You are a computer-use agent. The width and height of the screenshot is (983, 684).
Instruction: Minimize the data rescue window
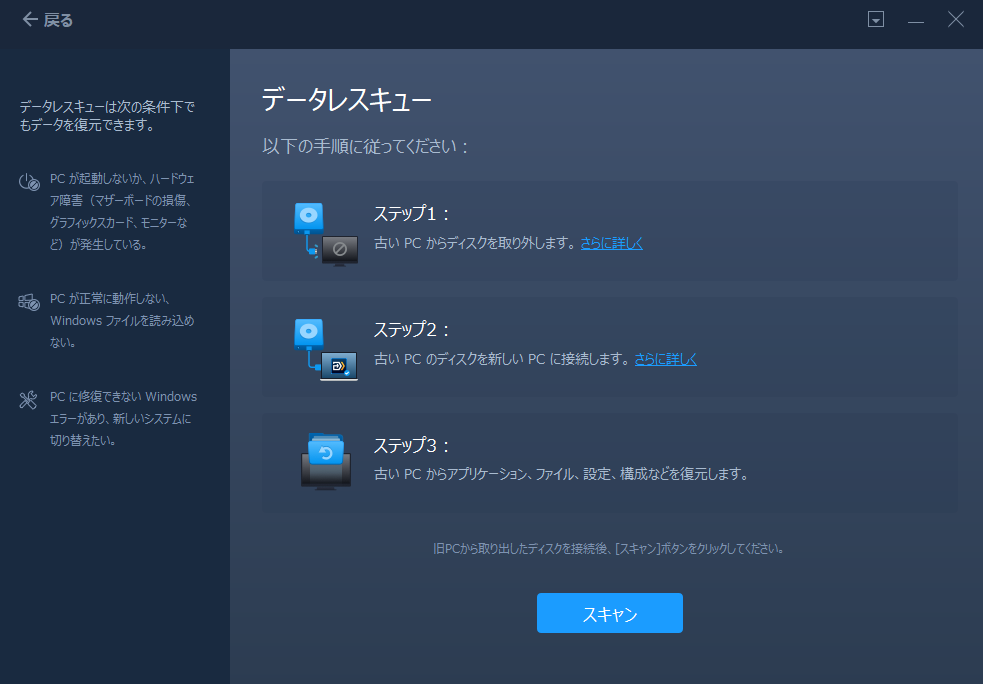(916, 21)
